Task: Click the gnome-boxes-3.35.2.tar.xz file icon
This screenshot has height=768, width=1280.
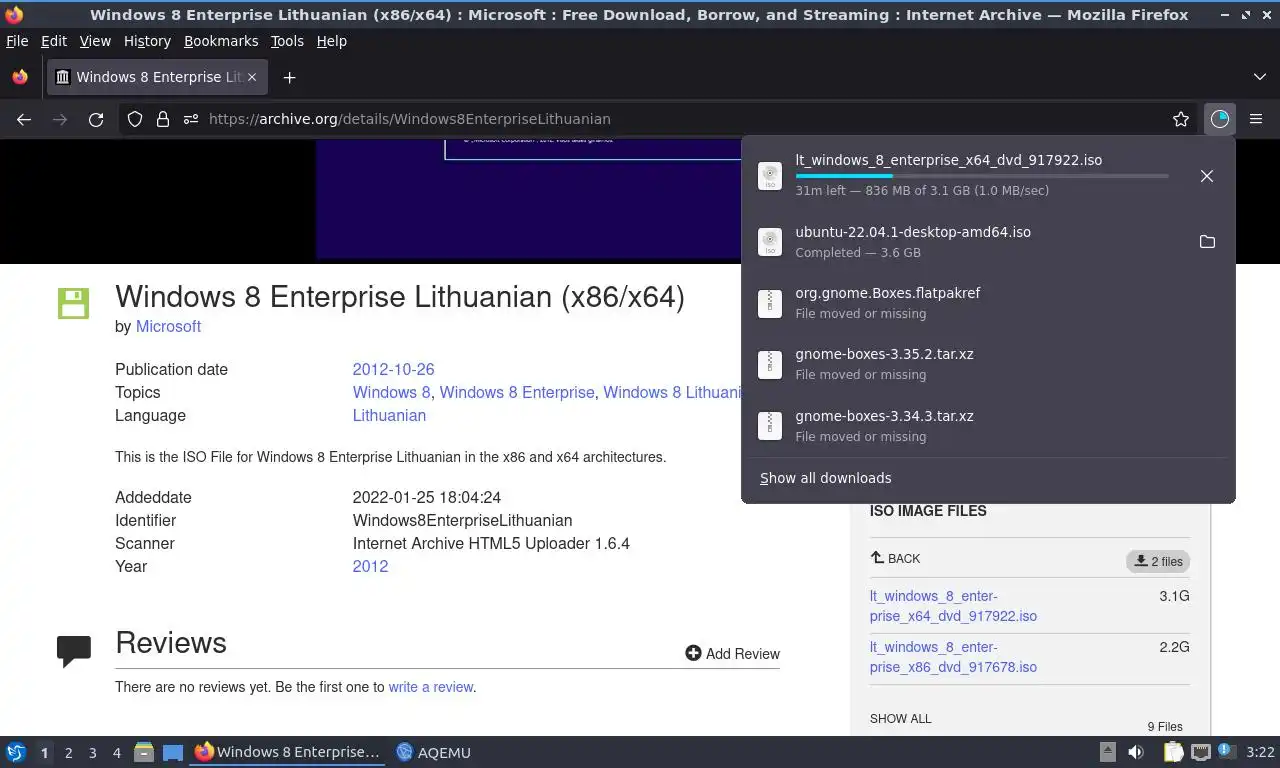Action: point(769,364)
